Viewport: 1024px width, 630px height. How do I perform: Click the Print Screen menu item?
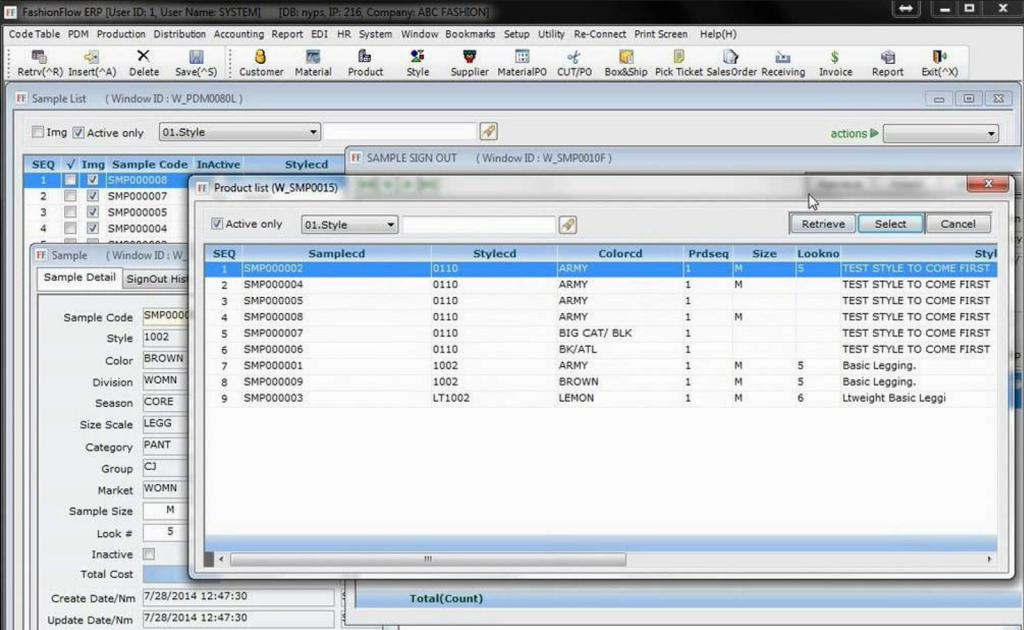point(660,34)
